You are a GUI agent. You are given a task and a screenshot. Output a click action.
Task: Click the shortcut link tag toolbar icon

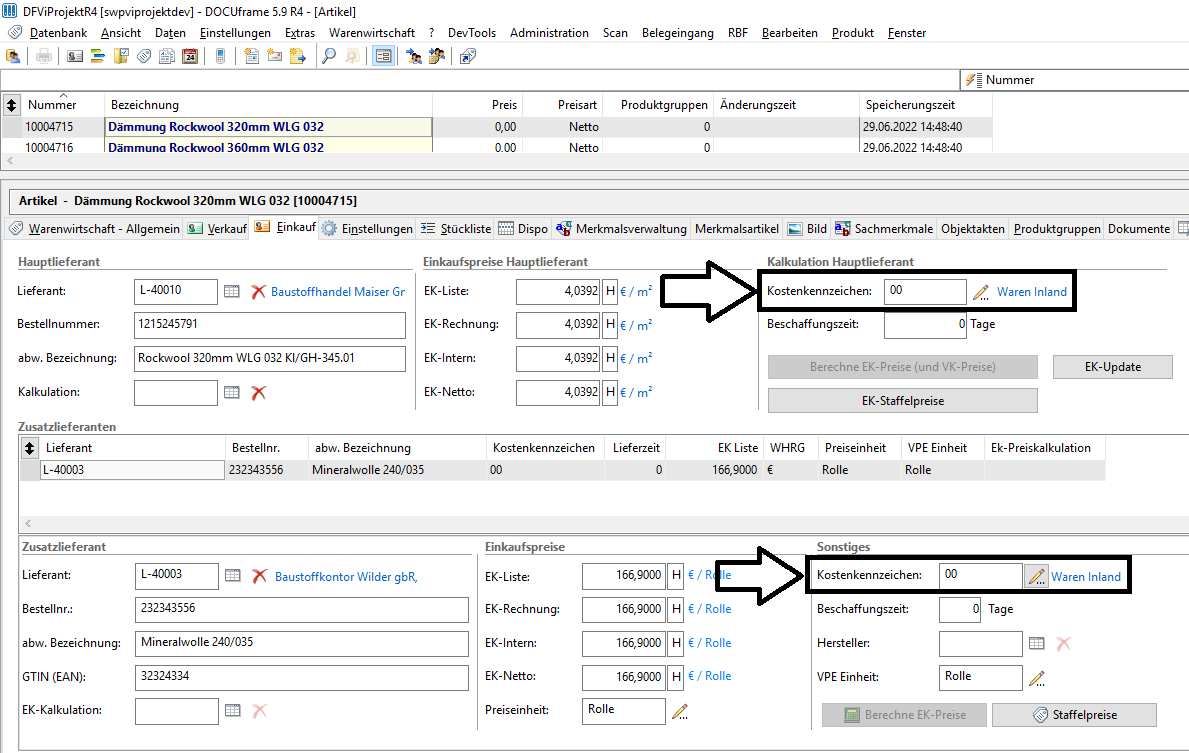pos(468,56)
